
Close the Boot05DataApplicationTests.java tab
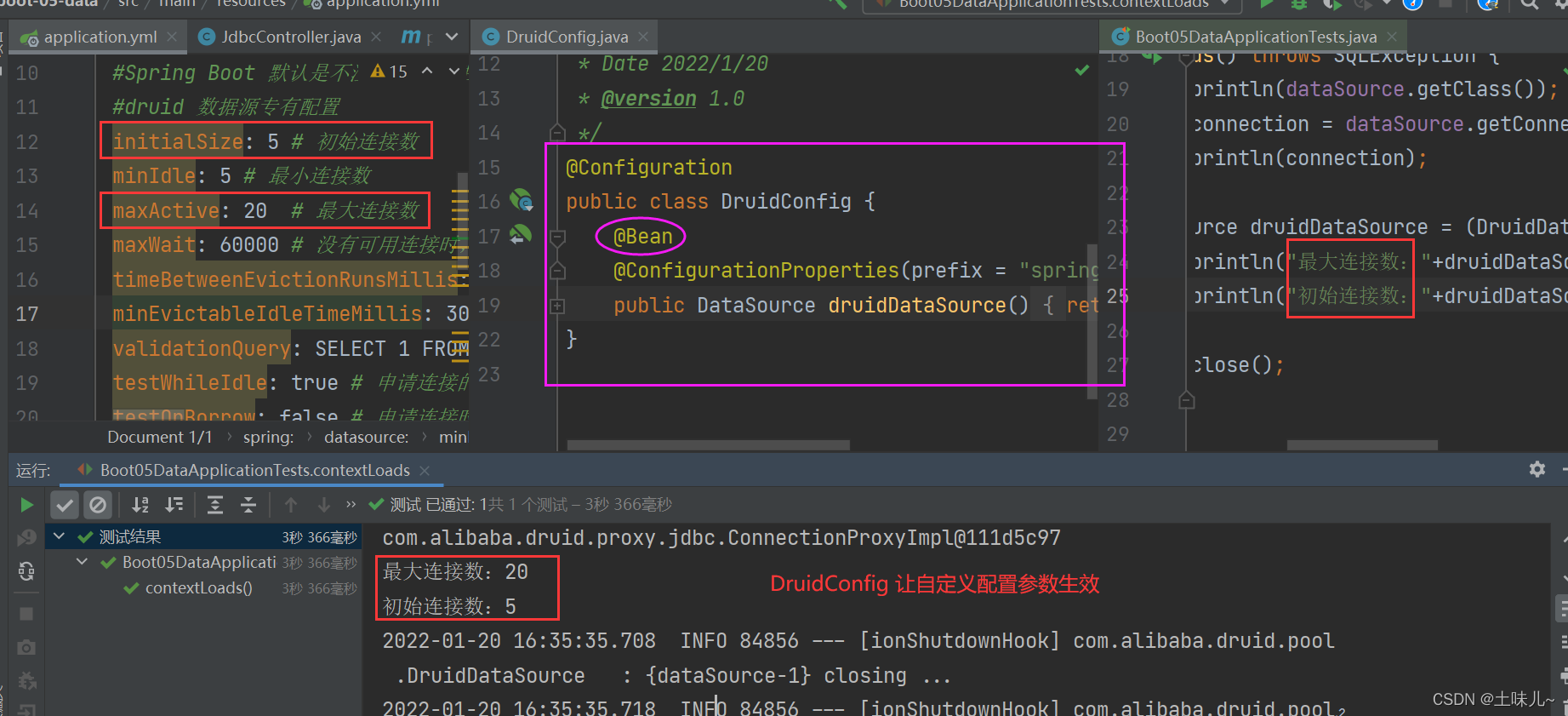[x=1392, y=37]
